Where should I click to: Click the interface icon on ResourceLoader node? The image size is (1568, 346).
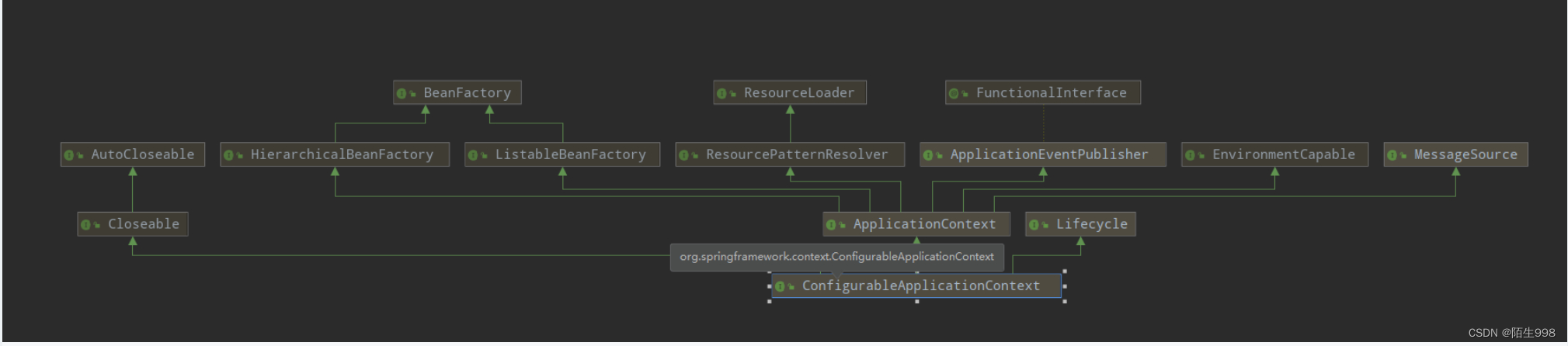point(722,93)
